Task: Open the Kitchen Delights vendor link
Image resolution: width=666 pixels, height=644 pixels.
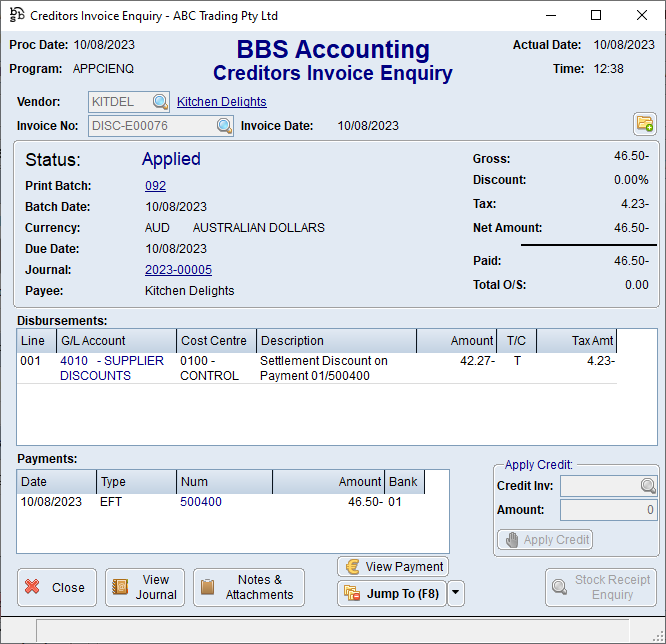Action: pyautogui.click(x=222, y=102)
